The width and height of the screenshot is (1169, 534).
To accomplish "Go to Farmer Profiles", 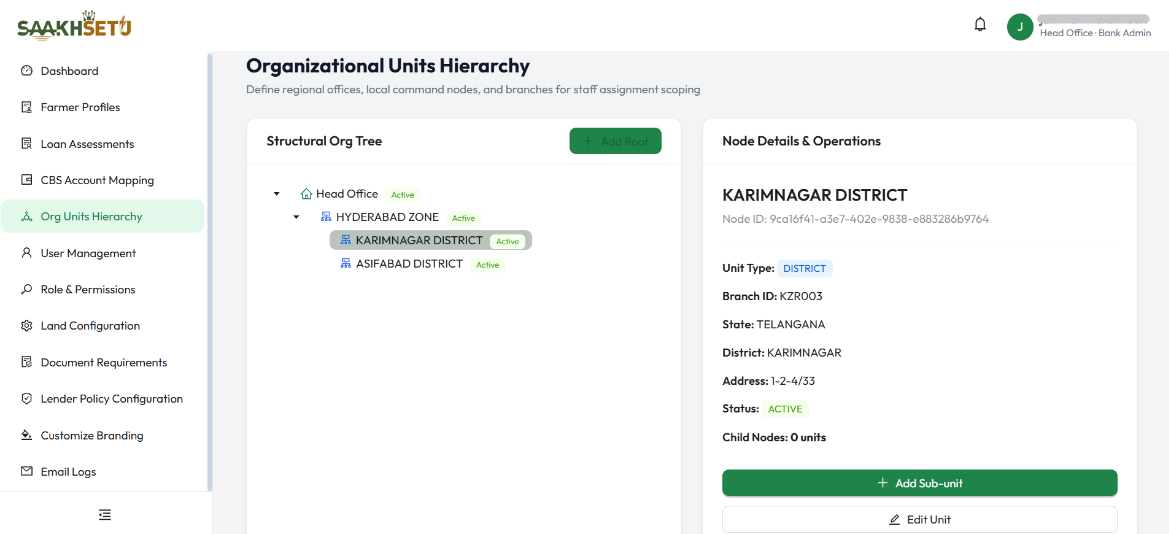I will (102, 107).
